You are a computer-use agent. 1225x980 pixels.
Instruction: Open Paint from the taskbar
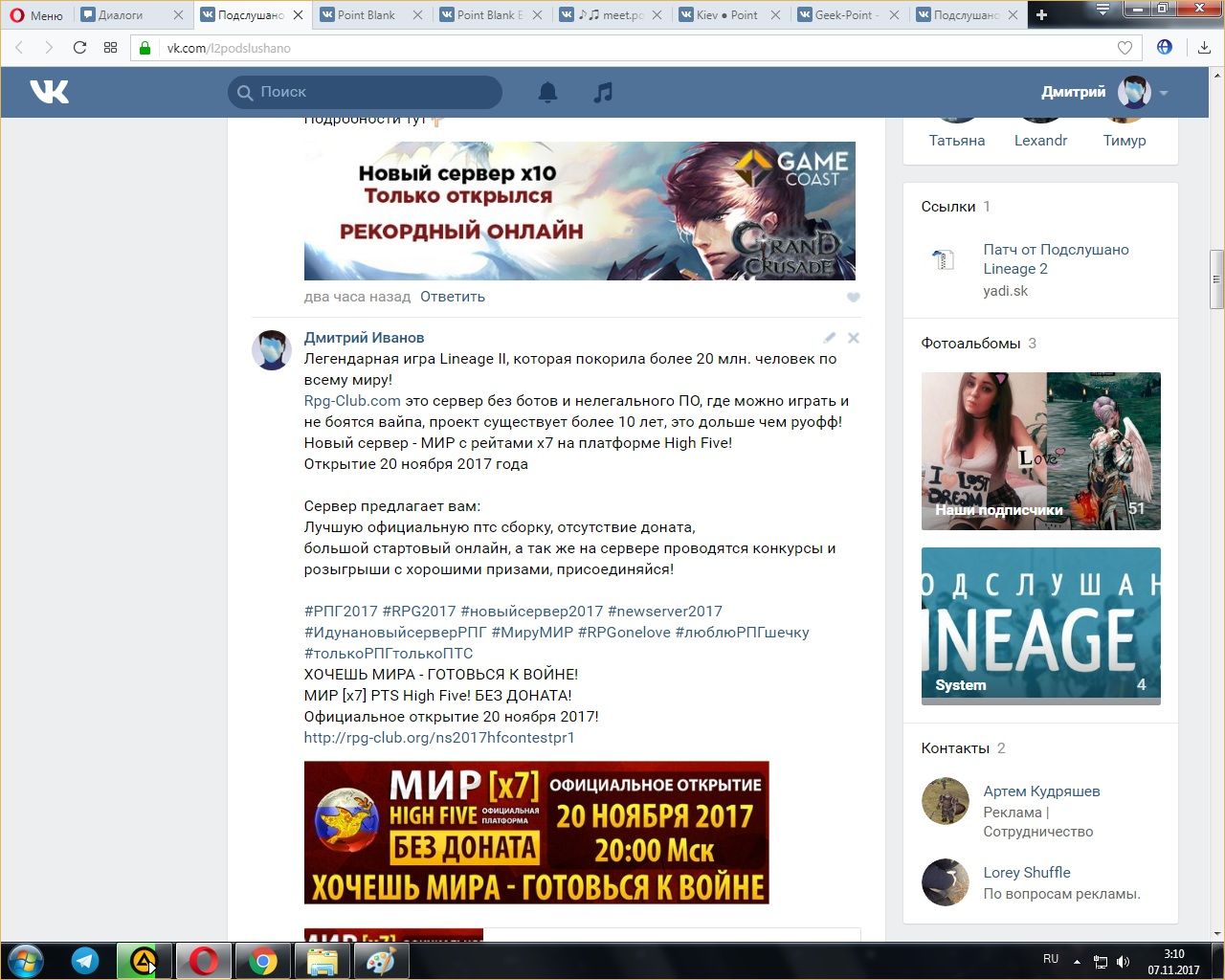coord(381,961)
